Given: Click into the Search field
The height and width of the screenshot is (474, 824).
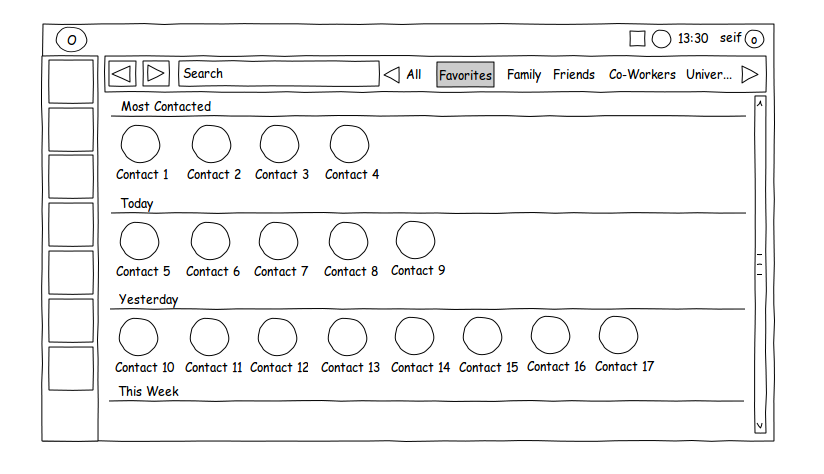Looking at the screenshot, I should 278,73.
